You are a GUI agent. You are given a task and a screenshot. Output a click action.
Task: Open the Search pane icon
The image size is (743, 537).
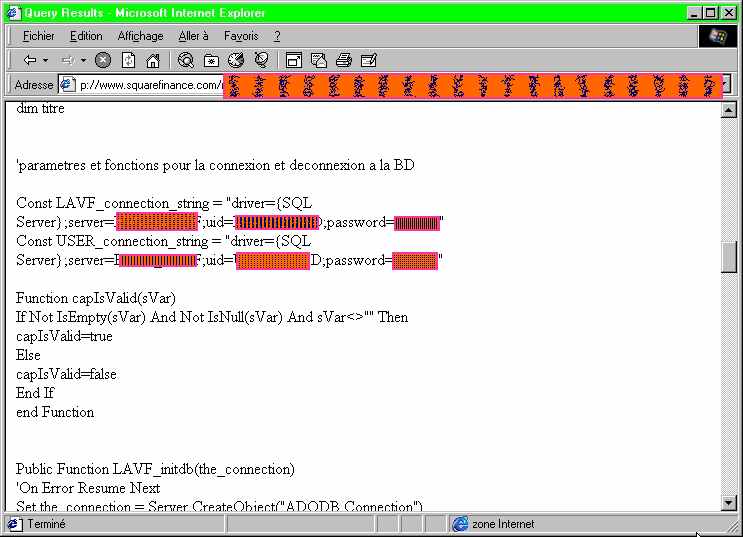186,60
